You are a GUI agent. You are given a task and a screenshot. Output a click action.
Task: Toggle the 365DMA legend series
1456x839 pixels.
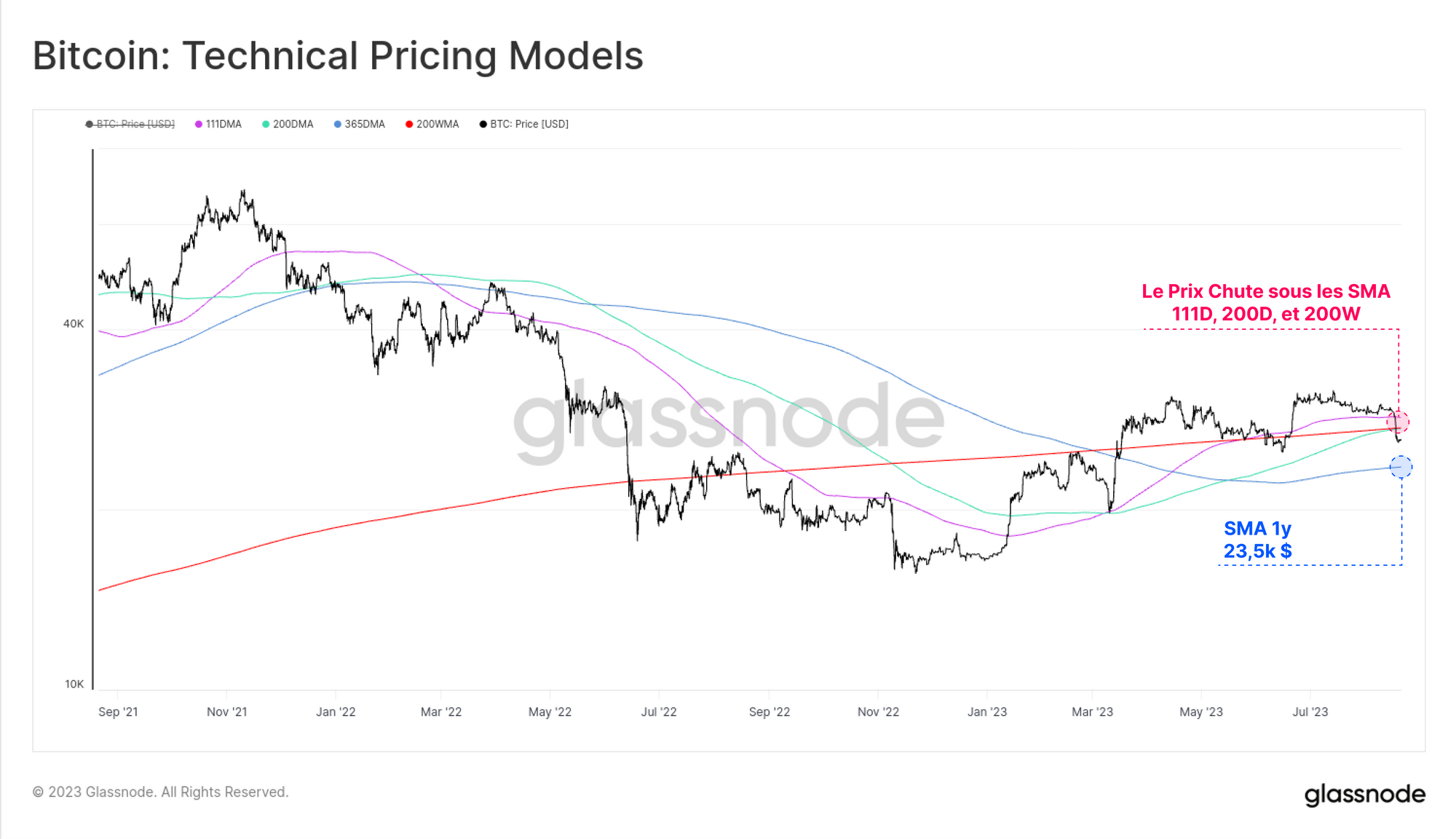[360, 124]
